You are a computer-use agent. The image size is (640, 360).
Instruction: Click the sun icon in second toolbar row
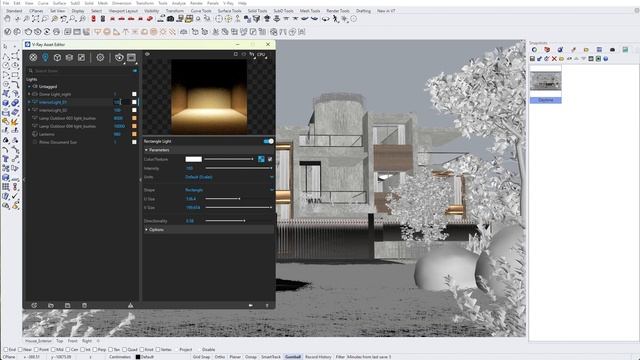click(163, 32)
